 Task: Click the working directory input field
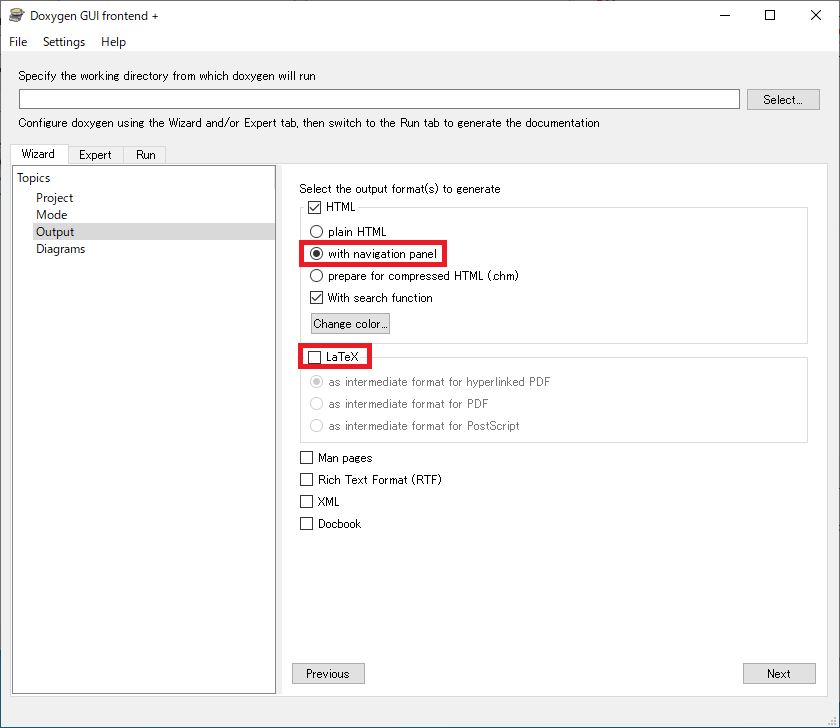[x=379, y=99]
